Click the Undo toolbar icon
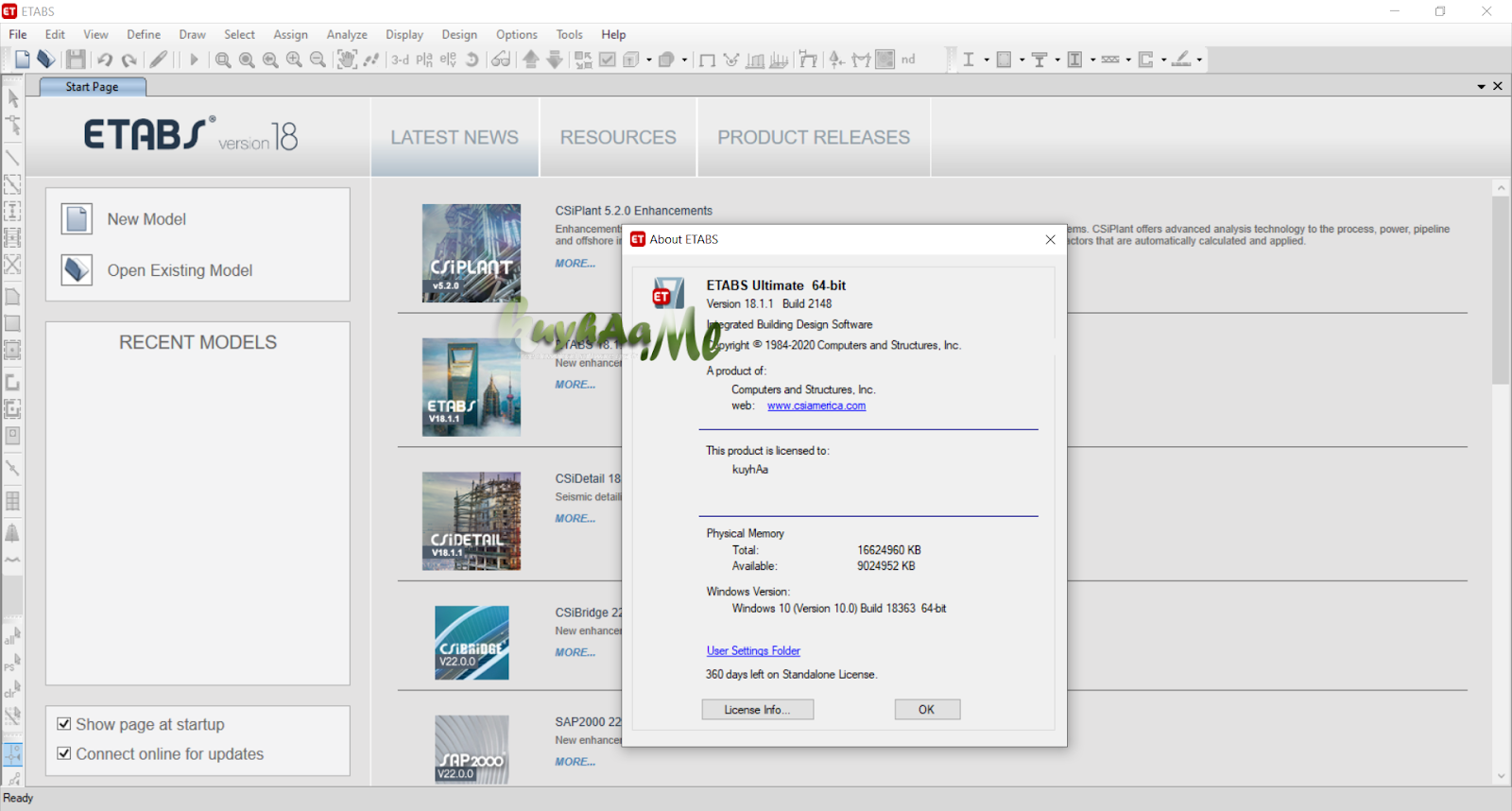 point(105,60)
